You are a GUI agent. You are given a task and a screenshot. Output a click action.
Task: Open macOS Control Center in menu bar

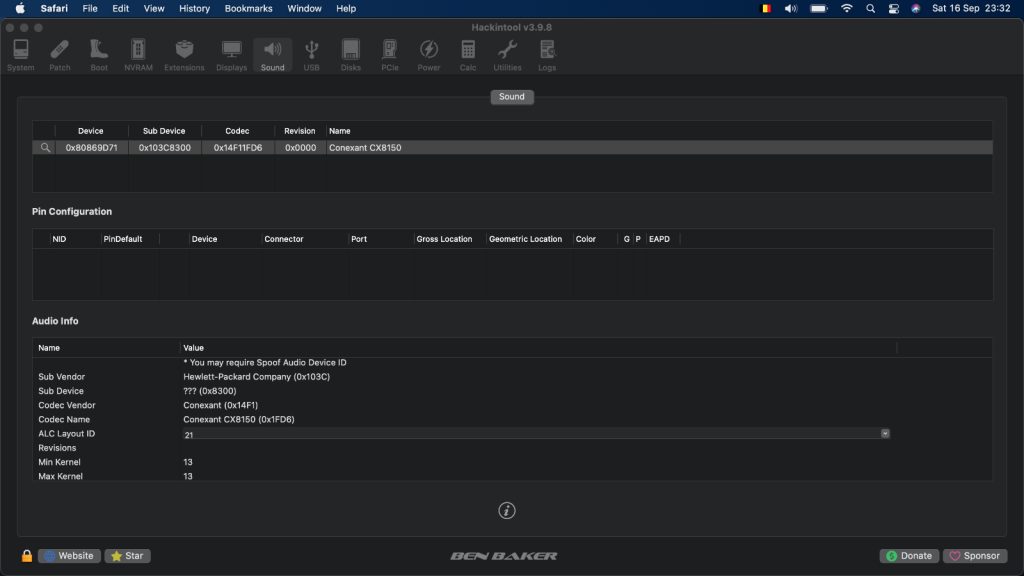[893, 8]
